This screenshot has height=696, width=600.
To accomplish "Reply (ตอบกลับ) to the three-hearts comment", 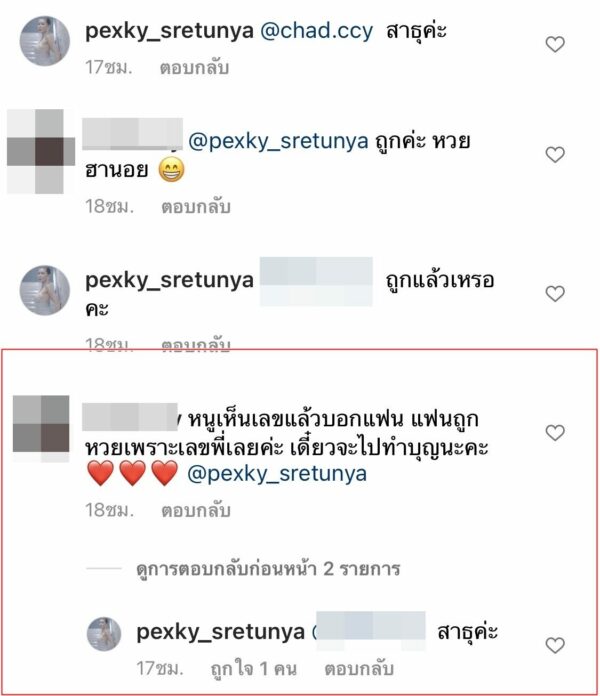I will tap(196, 510).
